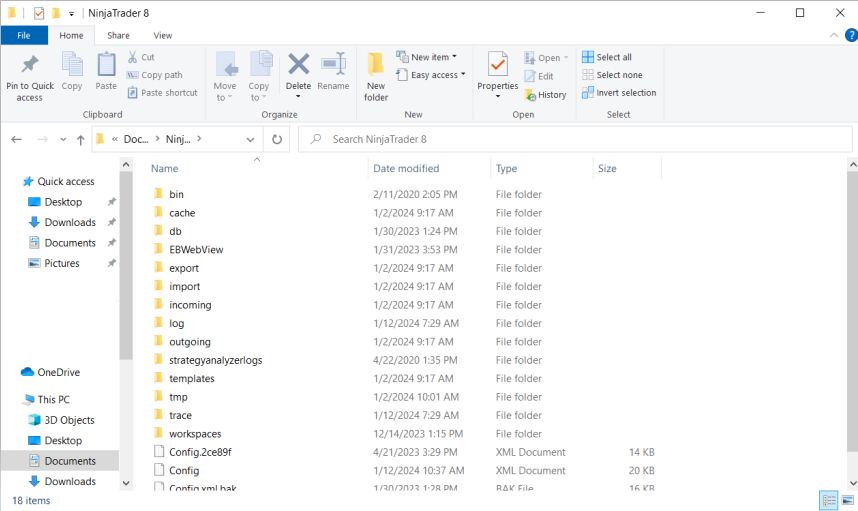Open Easy access dropdown
This screenshot has height=511, width=858.
[431, 75]
